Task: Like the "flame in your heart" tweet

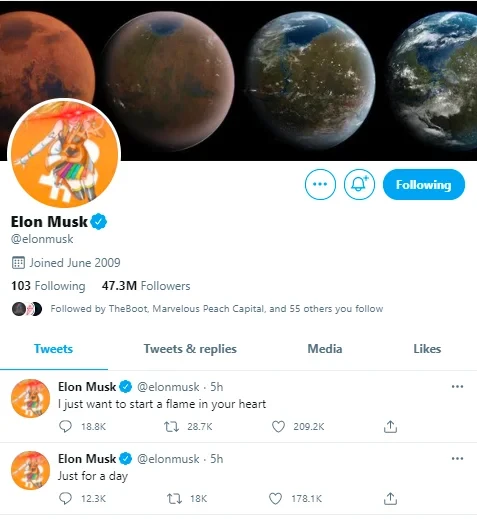Action: (x=278, y=426)
